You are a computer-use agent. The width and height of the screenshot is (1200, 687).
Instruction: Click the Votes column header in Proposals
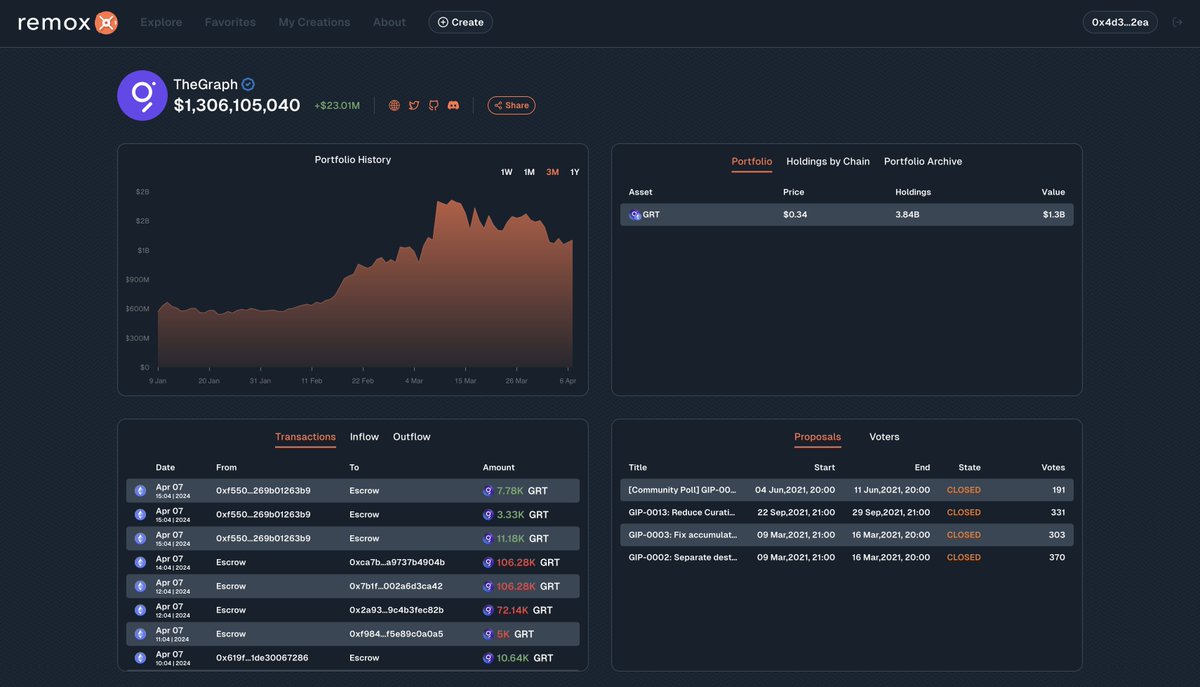point(1053,468)
